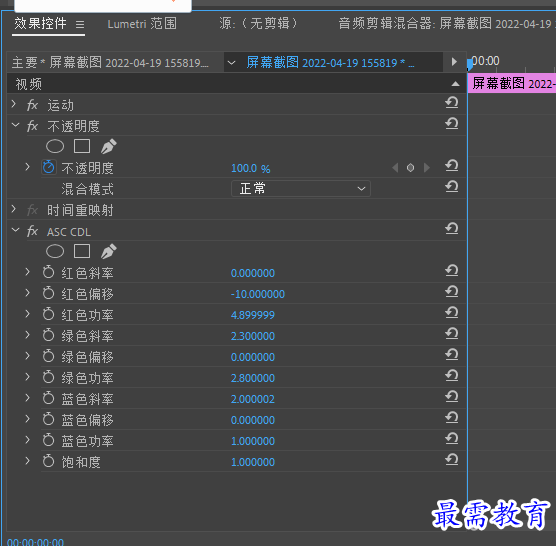The width and height of the screenshot is (556, 546).
Task: Reset the 红色斜率 parameter
Action: pyautogui.click(x=451, y=271)
